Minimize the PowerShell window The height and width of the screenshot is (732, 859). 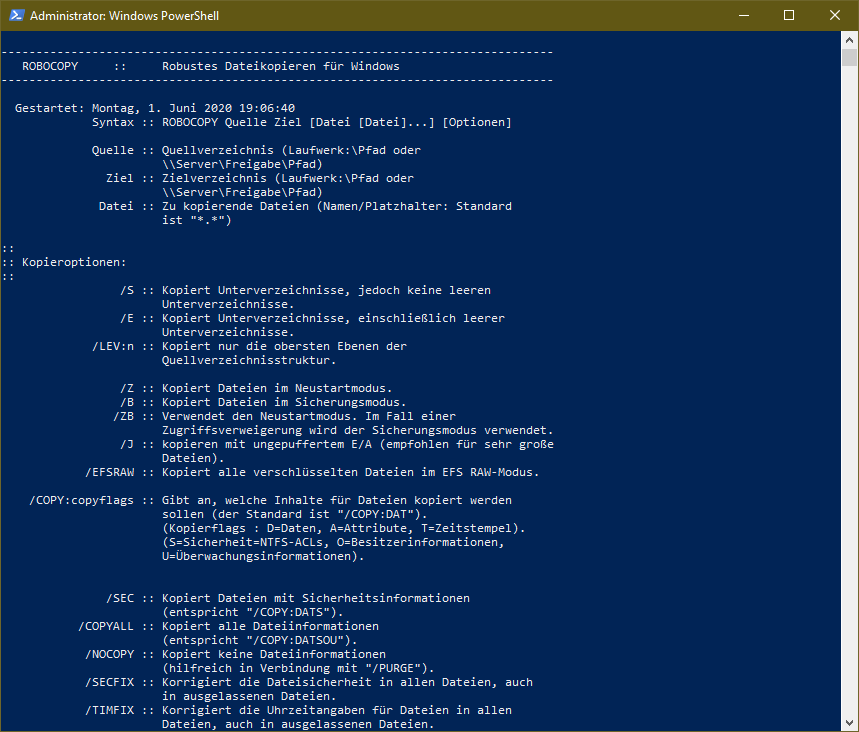[743, 15]
